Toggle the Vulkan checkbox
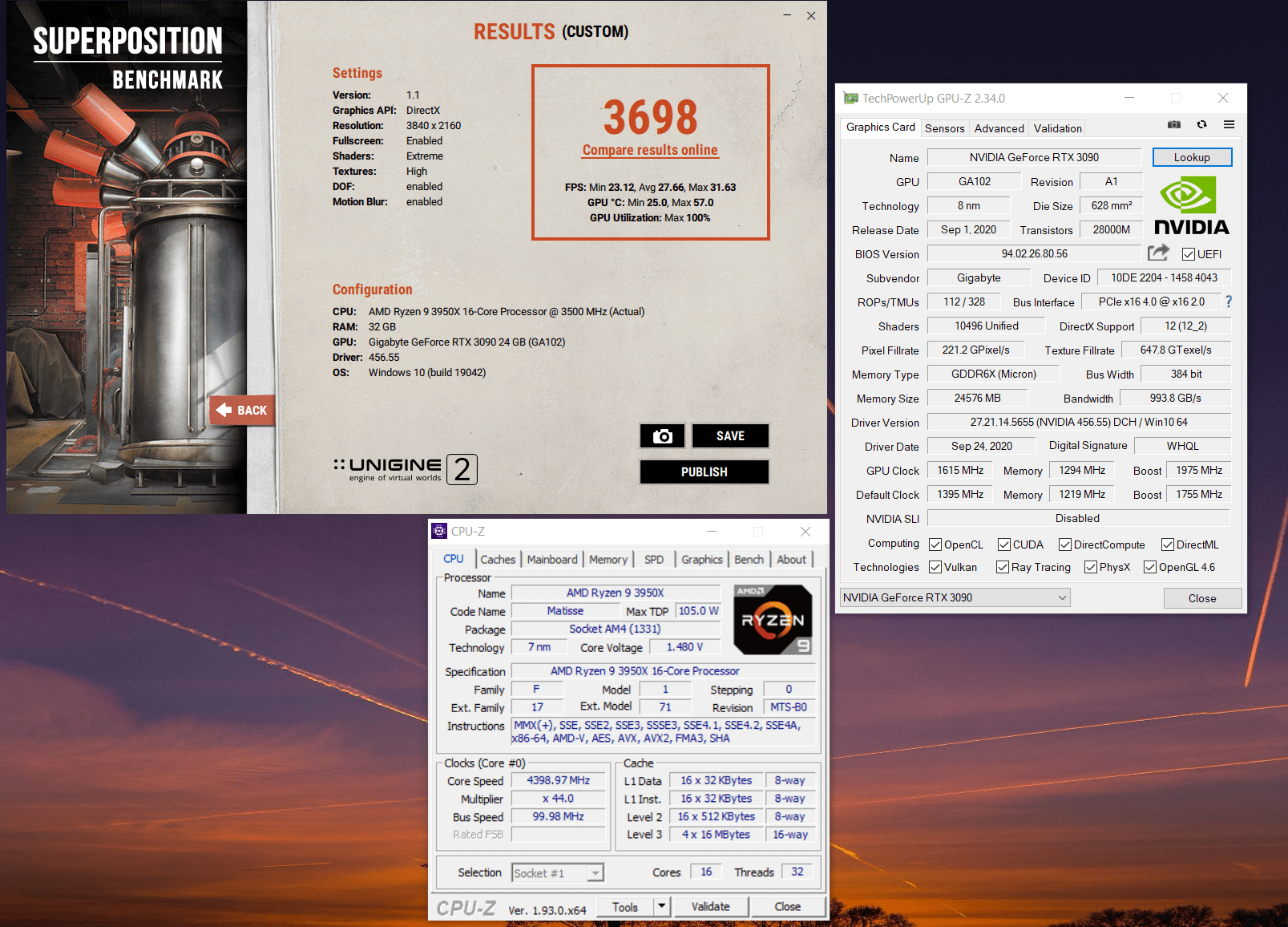 935,567
